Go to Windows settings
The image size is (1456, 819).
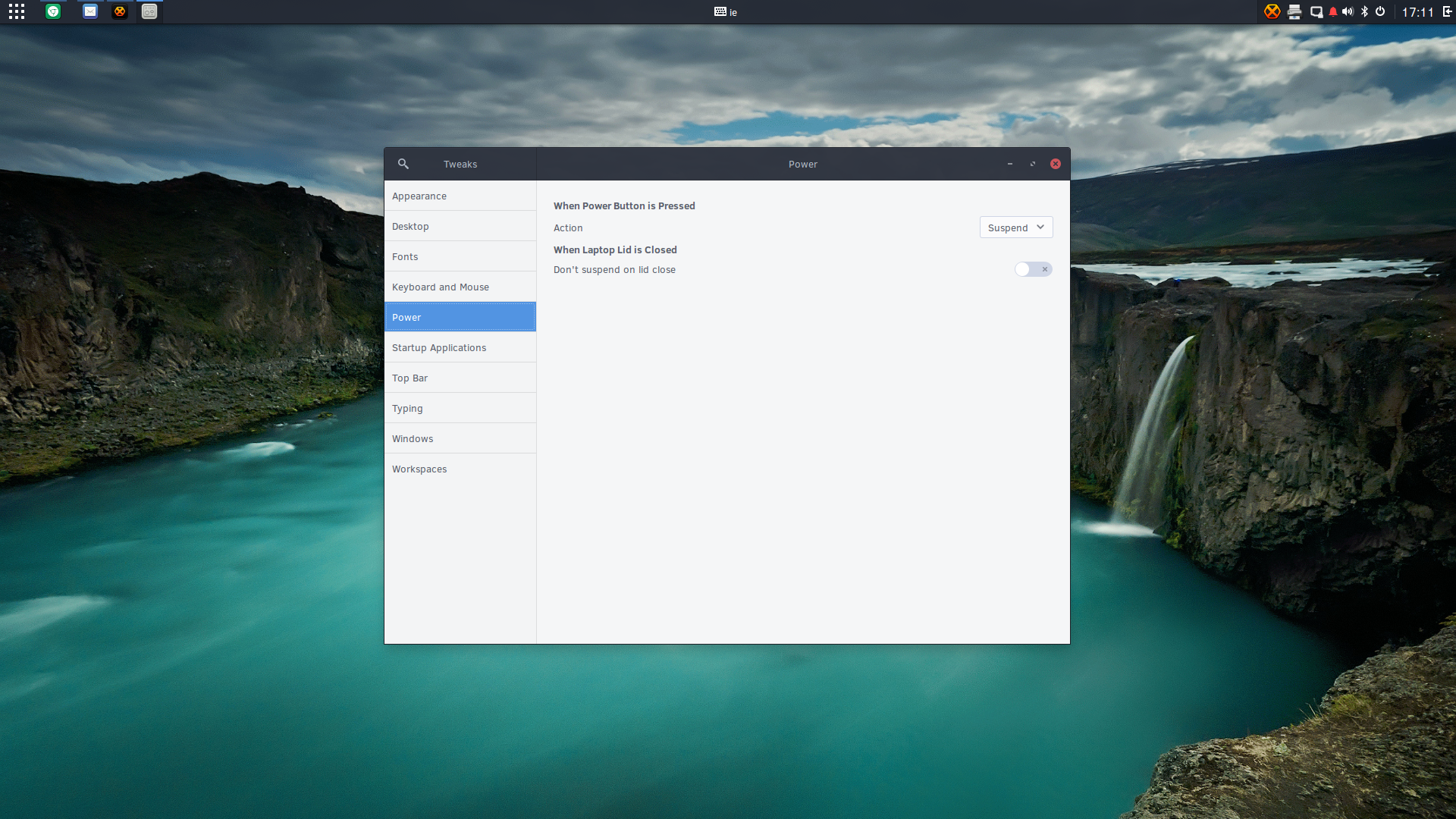pyautogui.click(x=460, y=438)
